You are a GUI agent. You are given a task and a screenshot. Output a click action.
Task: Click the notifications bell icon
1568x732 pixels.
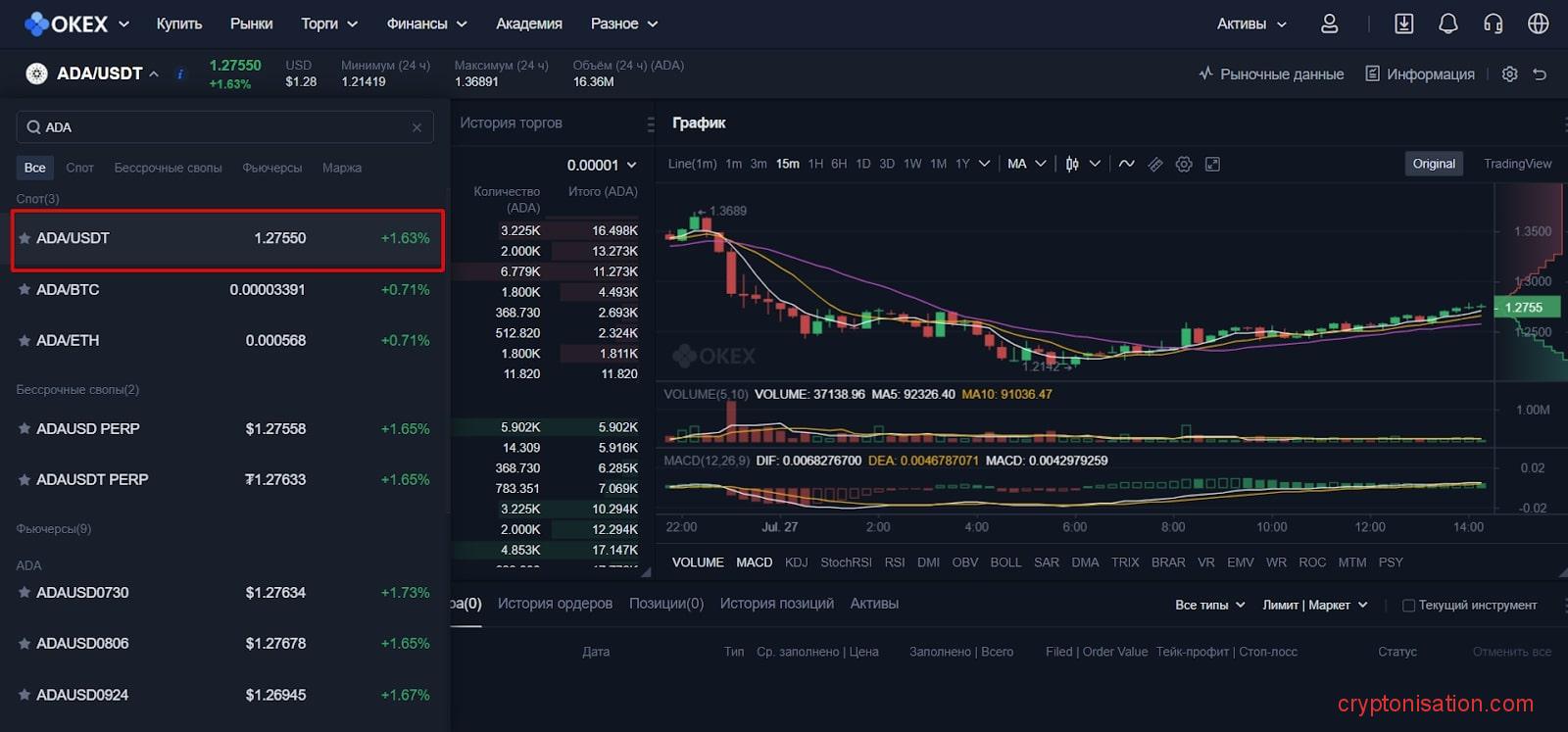[x=1447, y=24]
